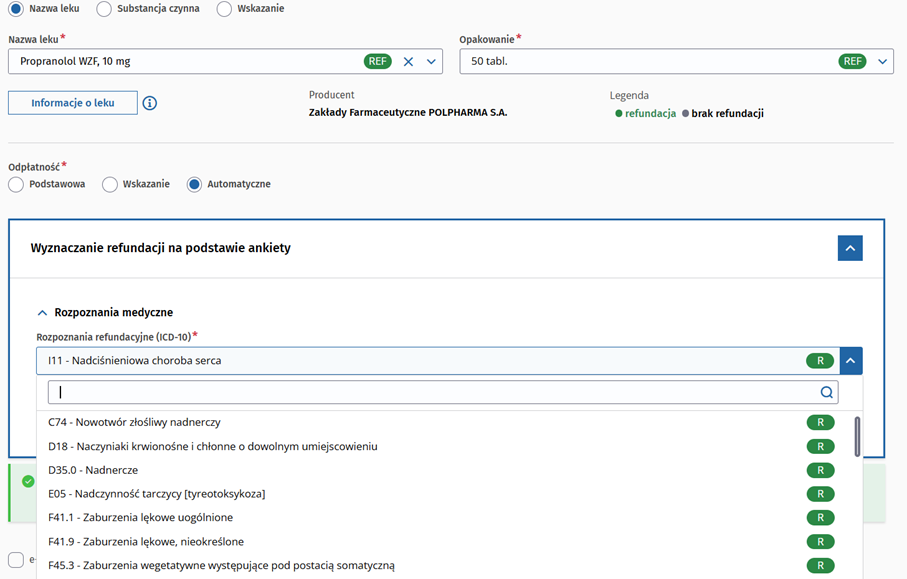Click R badge on the C74 row
907x579 pixels.
(820, 423)
